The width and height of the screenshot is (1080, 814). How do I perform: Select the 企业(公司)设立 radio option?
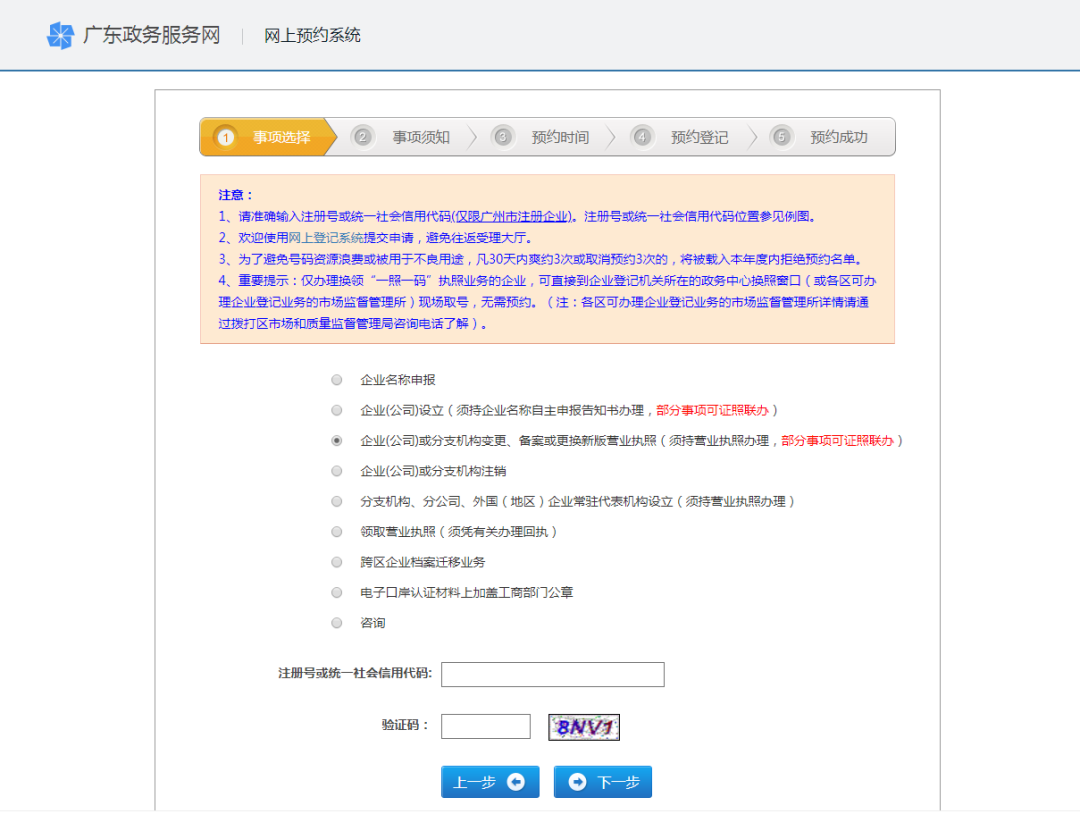[337, 410]
